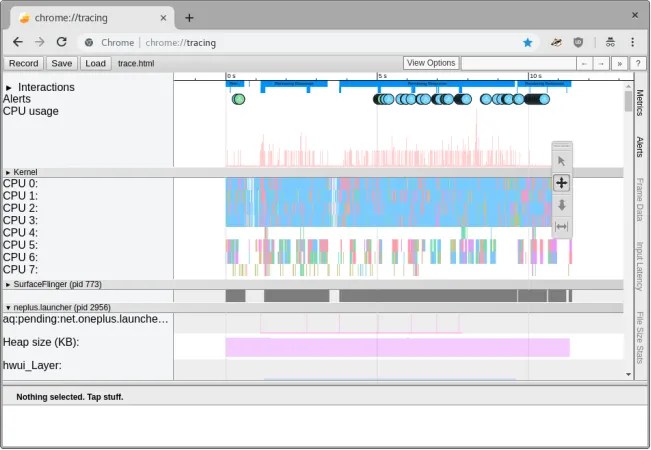Screen dimensions: 651x450
Task: Open the Alerts side tab
Action: [x=640, y=147]
